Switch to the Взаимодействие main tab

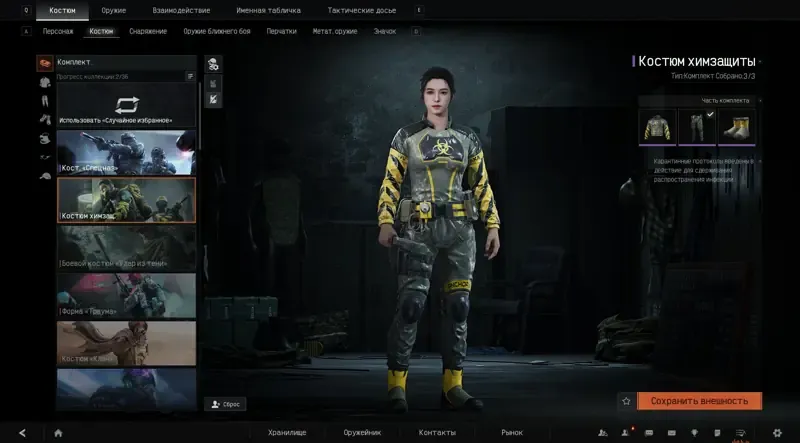(181, 10)
